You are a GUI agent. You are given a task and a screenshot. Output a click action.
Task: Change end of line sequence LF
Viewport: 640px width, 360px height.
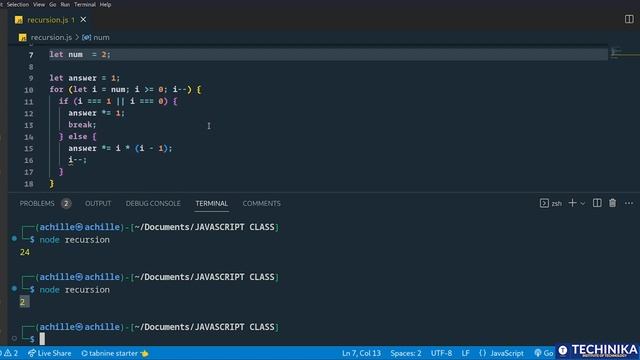click(465, 353)
